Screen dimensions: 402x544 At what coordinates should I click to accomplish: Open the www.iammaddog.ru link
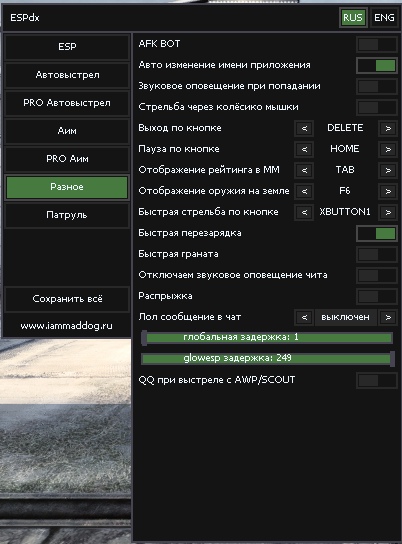pyautogui.click(x=67, y=326)
